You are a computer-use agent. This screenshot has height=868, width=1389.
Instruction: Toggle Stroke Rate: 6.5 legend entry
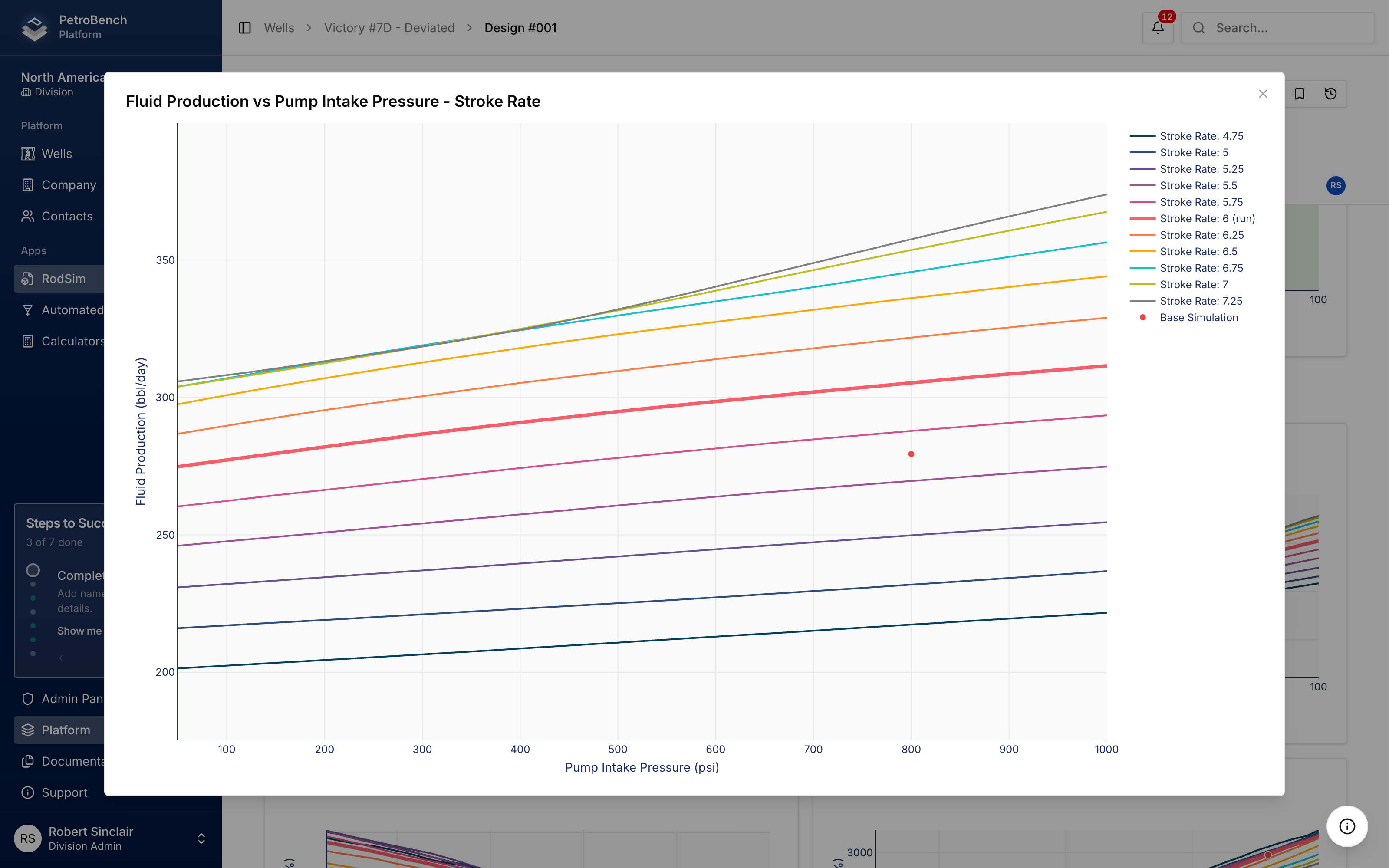pos(1183,251)
